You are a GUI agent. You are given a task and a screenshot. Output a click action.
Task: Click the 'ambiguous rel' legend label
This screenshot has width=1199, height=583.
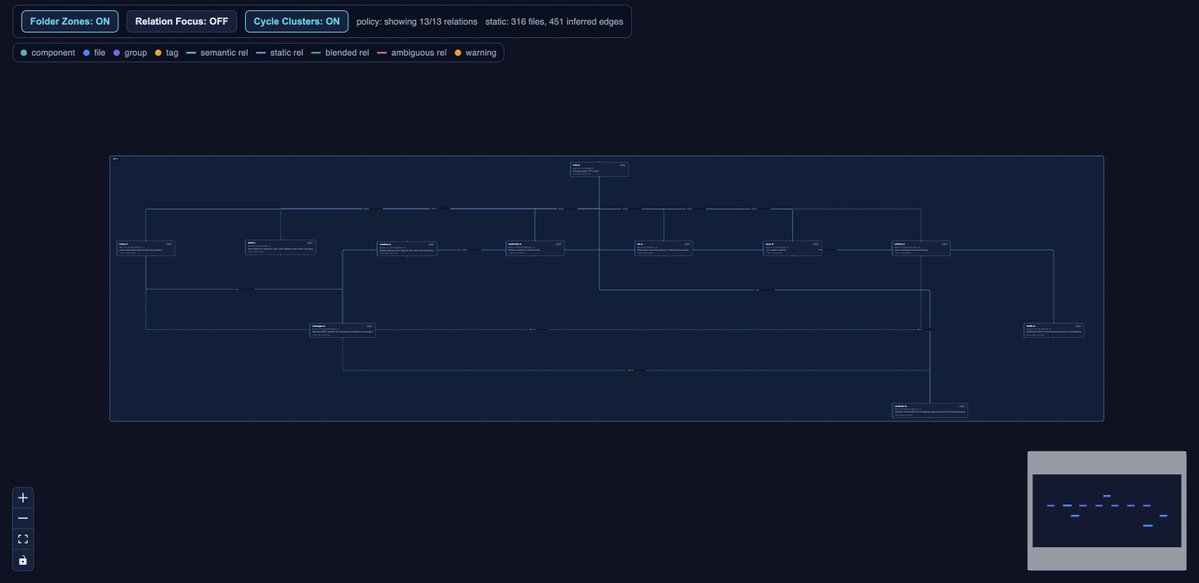(419, 53)
